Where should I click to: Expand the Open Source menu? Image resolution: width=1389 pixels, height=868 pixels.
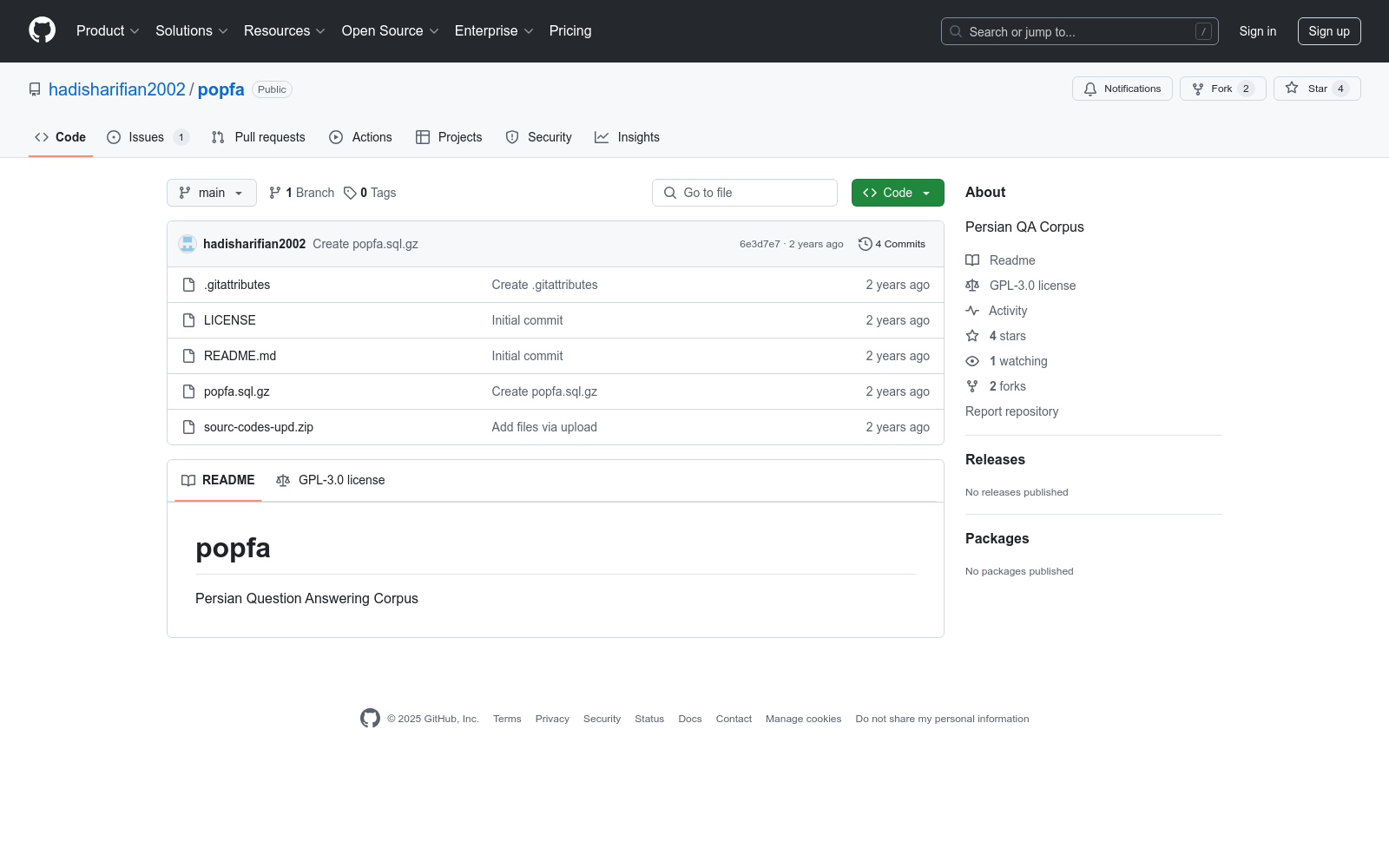click(x=391, y=31)
